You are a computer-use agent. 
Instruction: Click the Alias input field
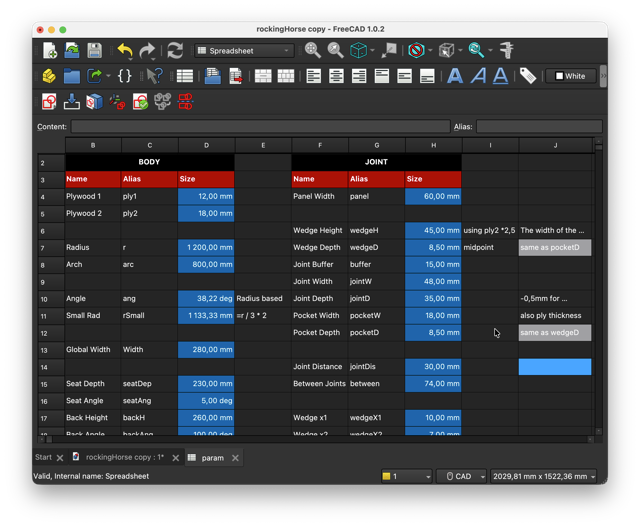tap(539, 127)
